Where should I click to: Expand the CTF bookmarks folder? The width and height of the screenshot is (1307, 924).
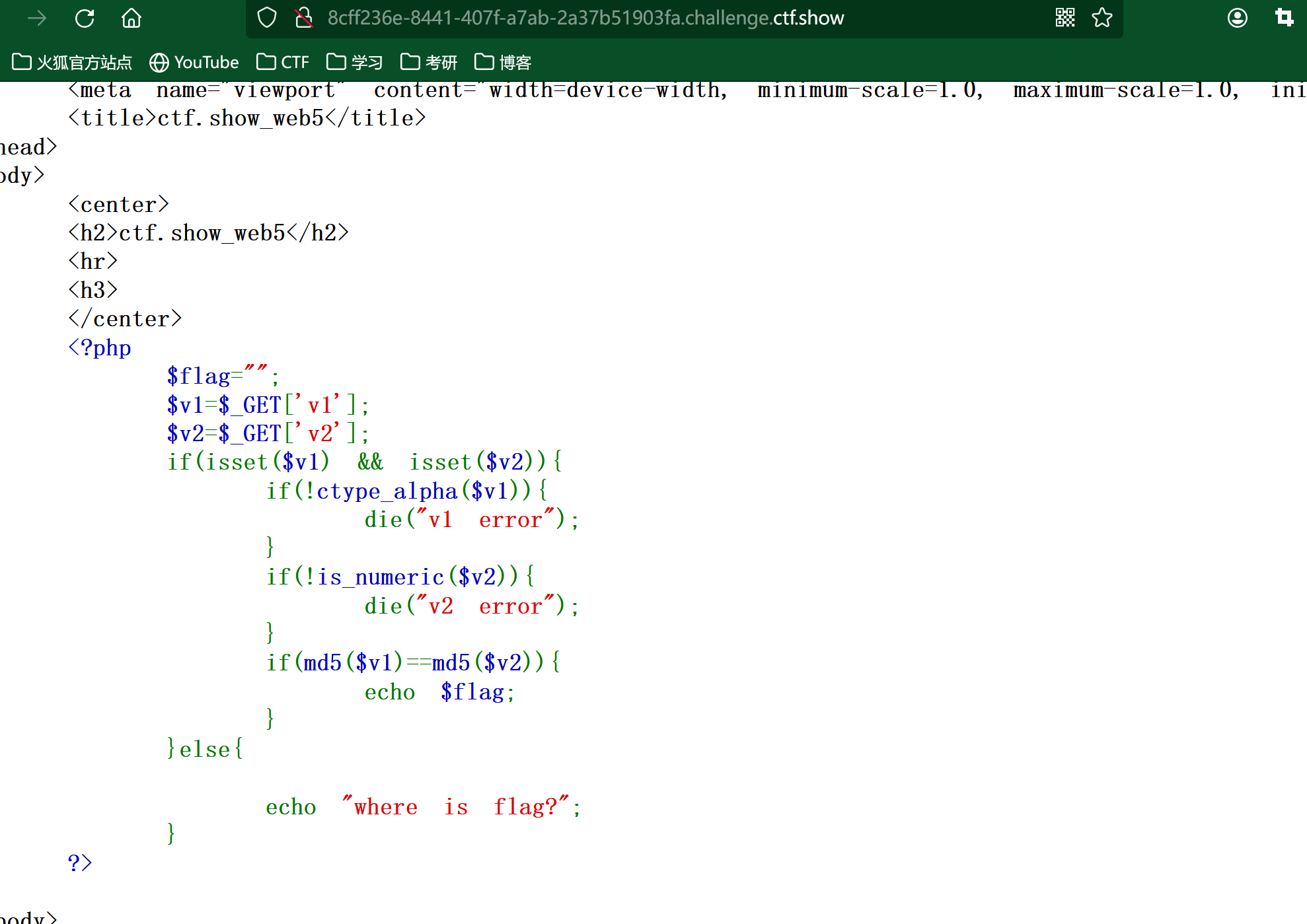(283, 62)
